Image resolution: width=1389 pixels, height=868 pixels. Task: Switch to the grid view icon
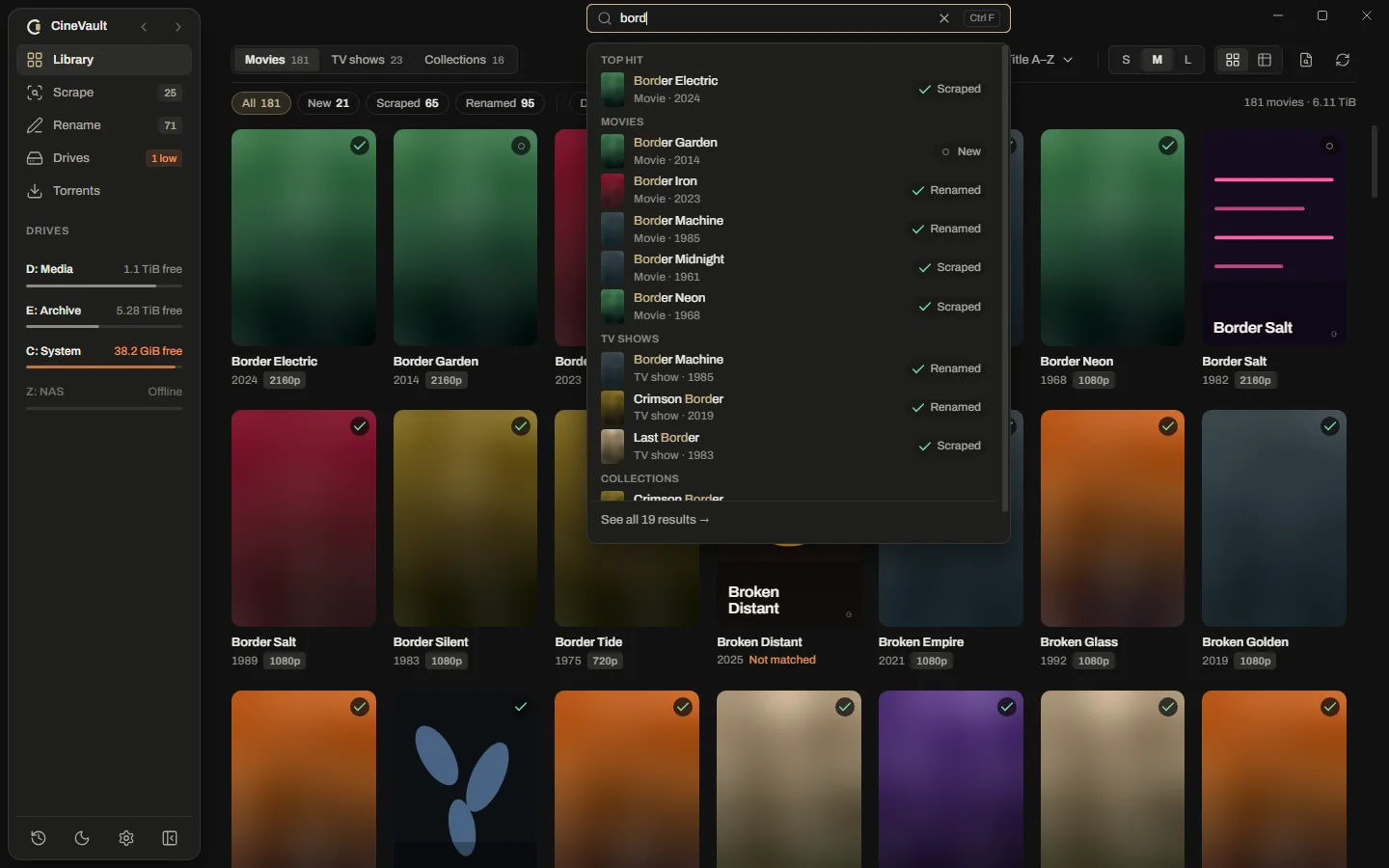coord(1233,60)
